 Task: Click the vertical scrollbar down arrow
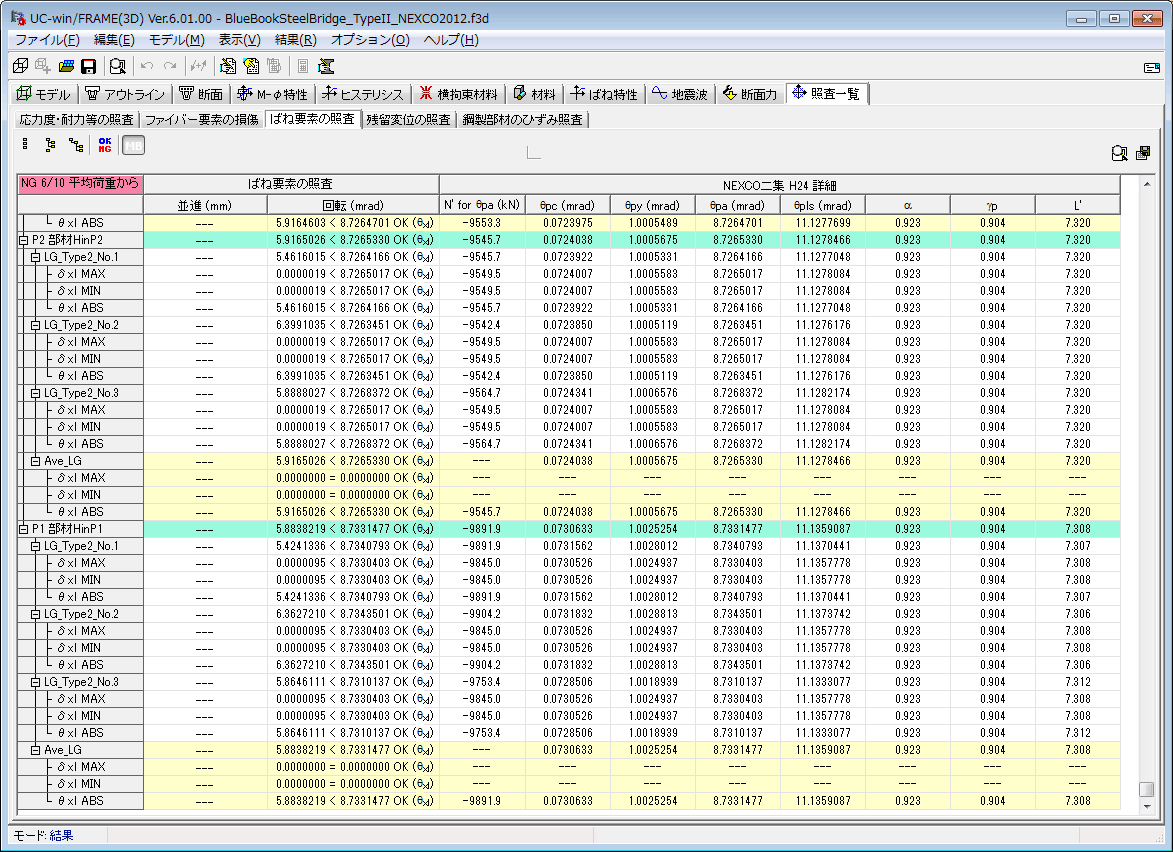pos(1147,805)
